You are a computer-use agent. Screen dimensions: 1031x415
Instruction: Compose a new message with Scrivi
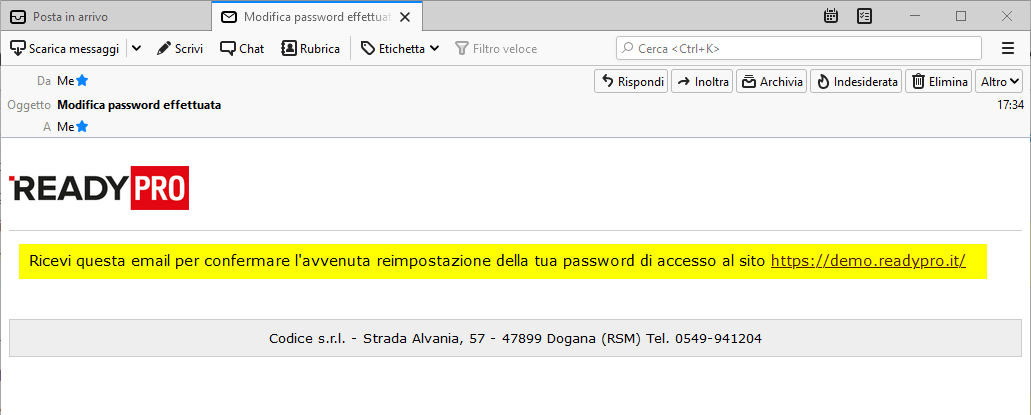[x=180, y=48]
